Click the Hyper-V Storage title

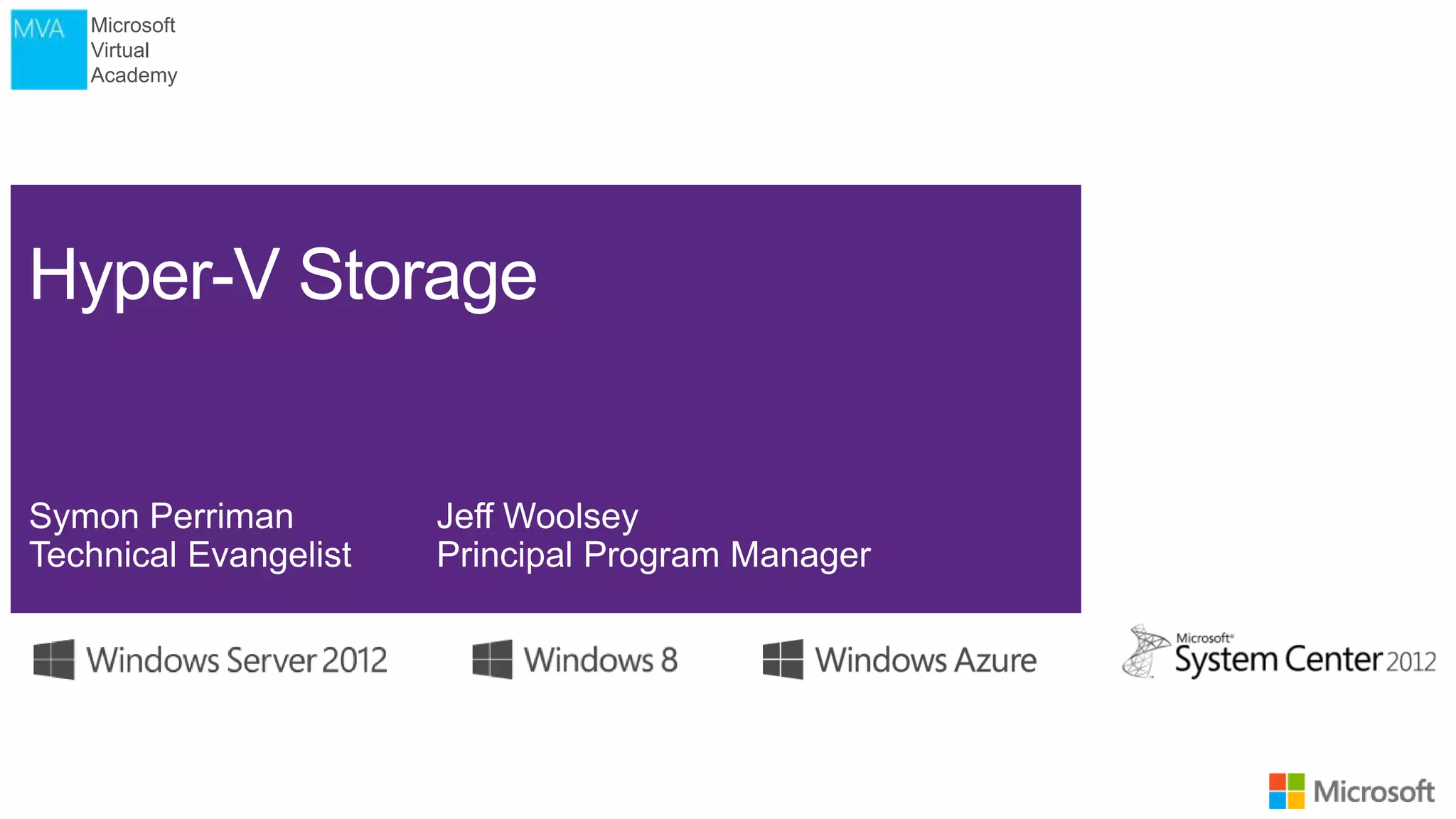[283, 275]
